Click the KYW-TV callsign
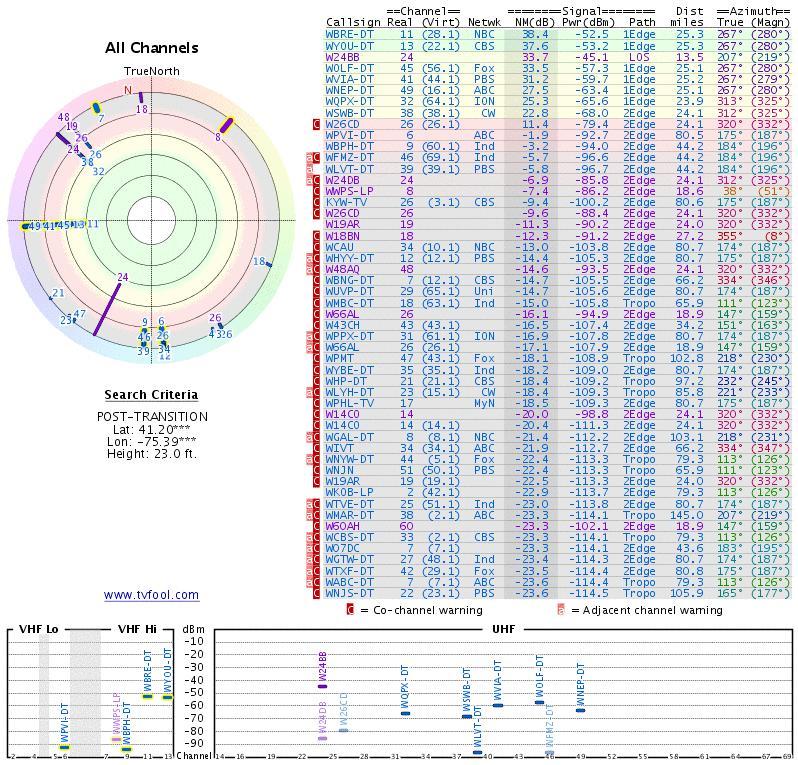798x765 pixels. click(x=346, y=203)
